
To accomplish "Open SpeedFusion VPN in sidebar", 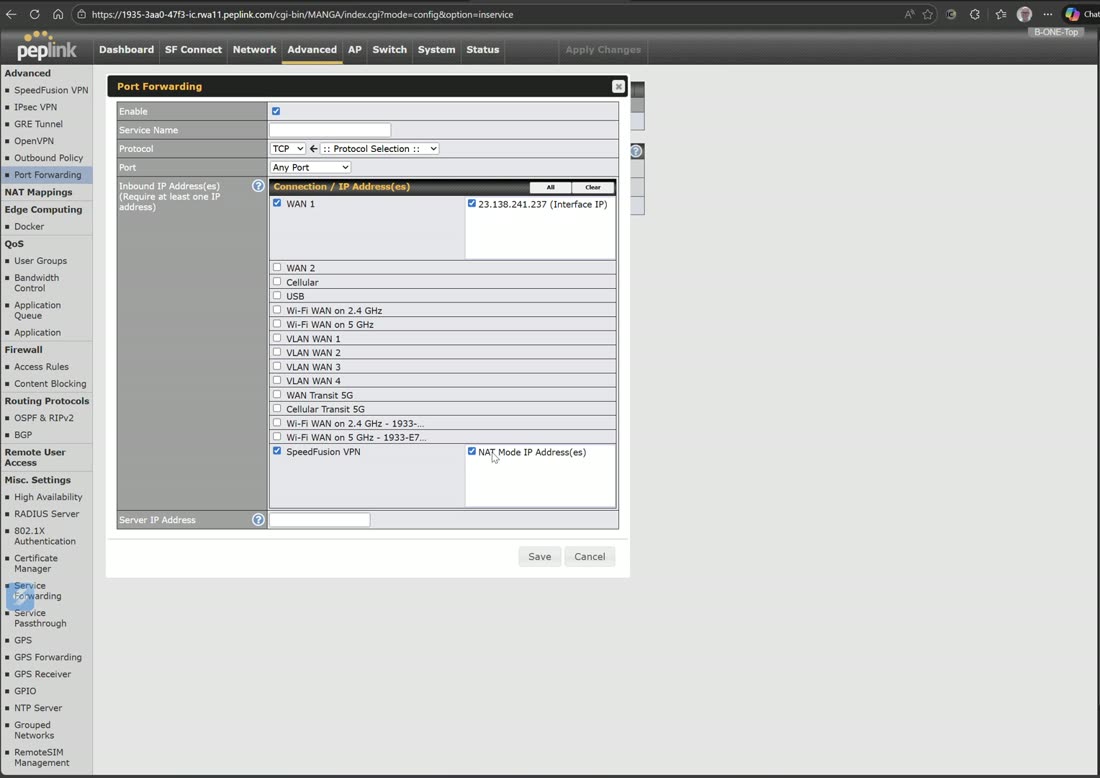I will (x=51, y=90).
